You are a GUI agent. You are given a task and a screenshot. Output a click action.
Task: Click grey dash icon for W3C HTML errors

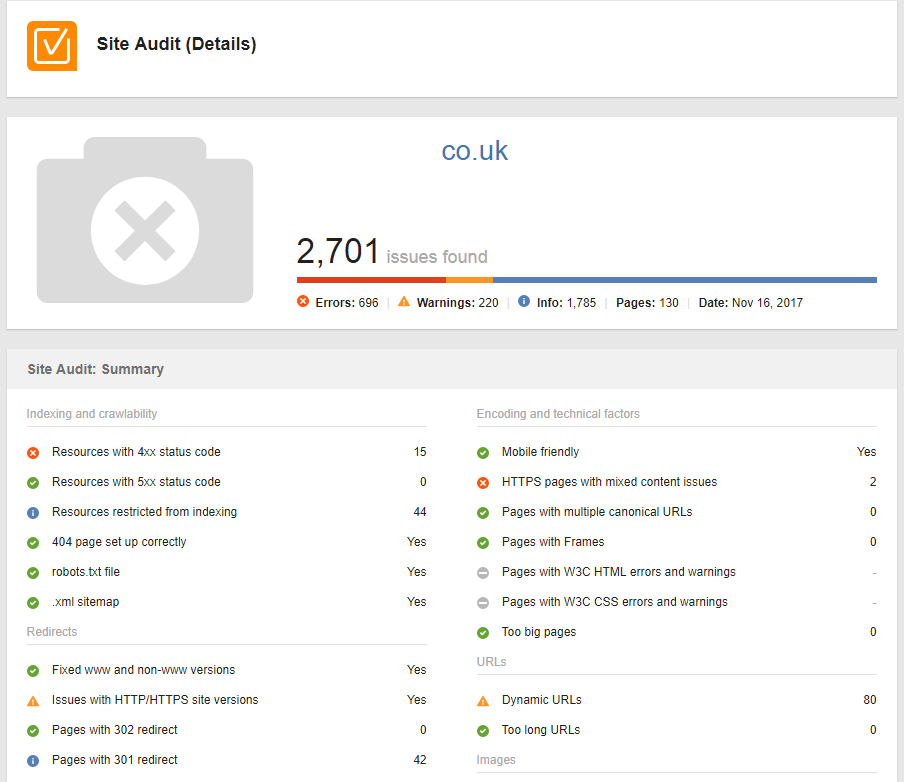483,573
